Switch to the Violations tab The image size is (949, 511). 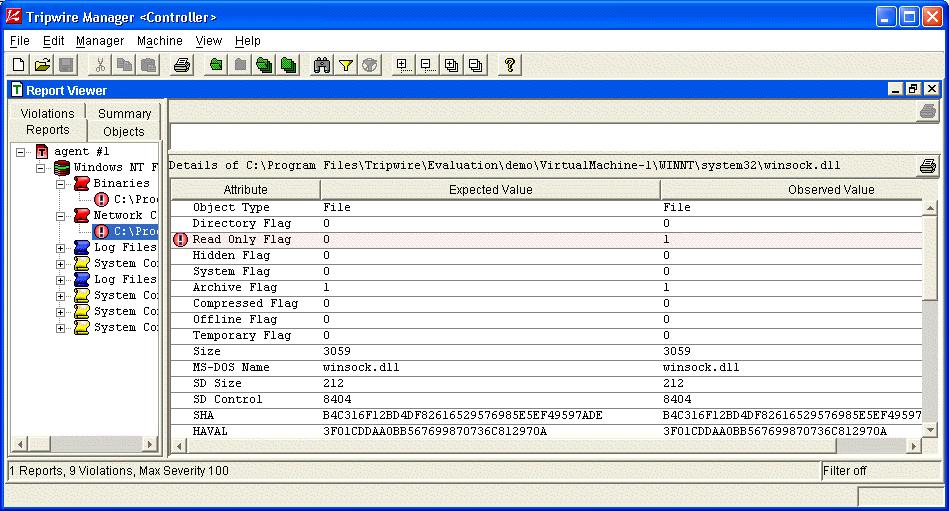[47, 113]
